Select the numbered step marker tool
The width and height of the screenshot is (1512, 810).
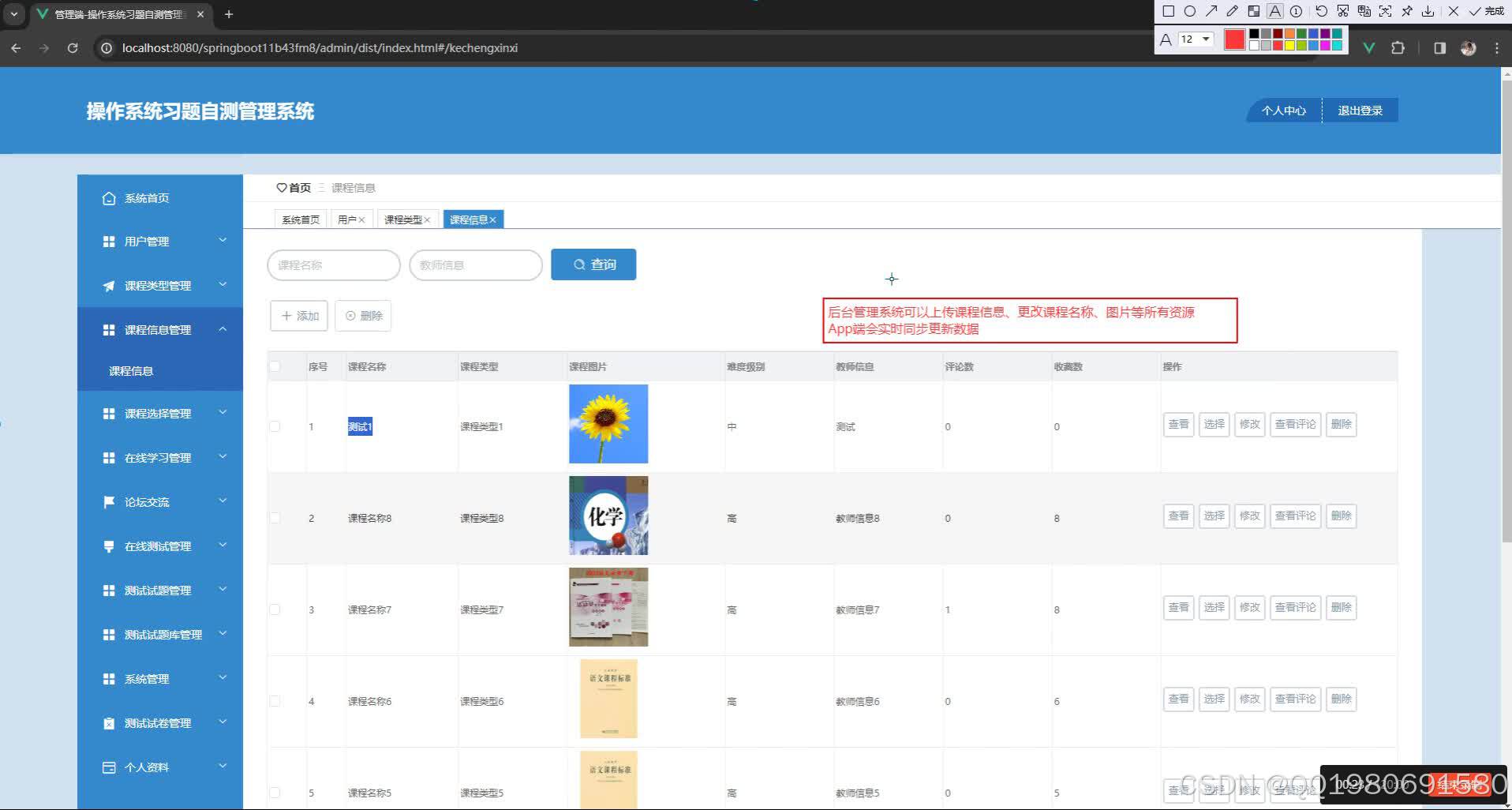(1296, 11)
